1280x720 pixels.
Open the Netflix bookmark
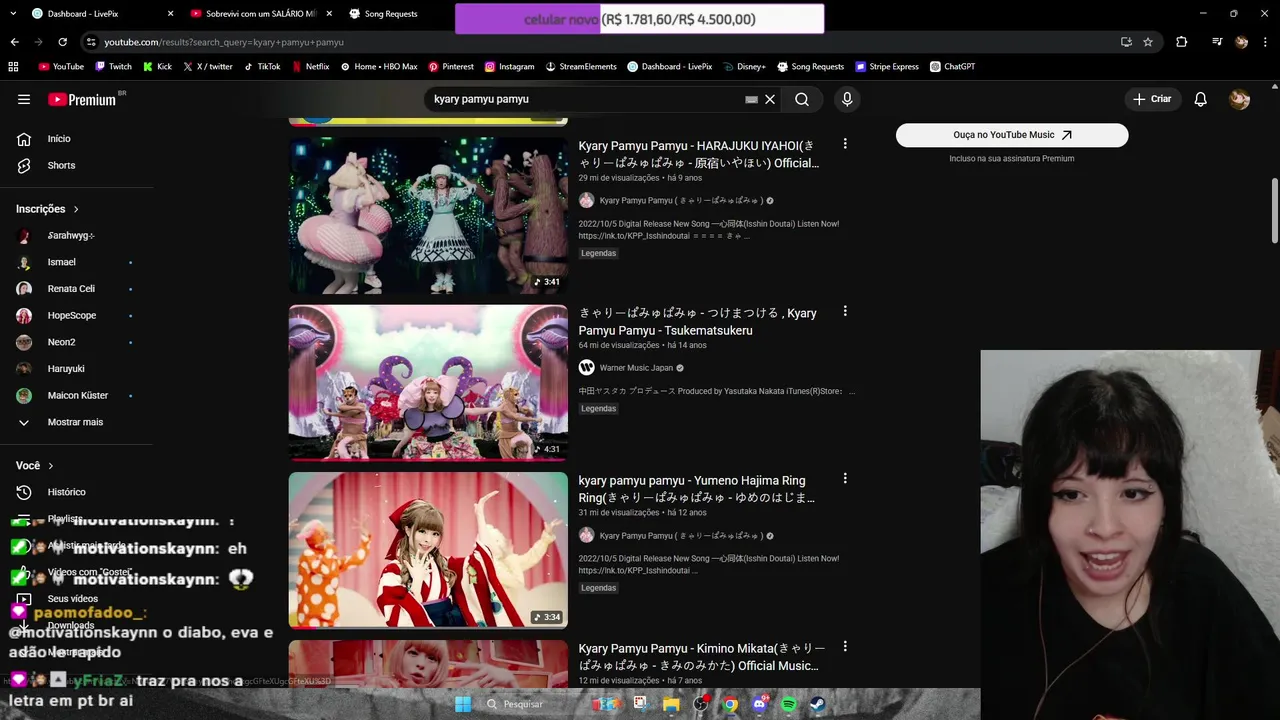310,67
